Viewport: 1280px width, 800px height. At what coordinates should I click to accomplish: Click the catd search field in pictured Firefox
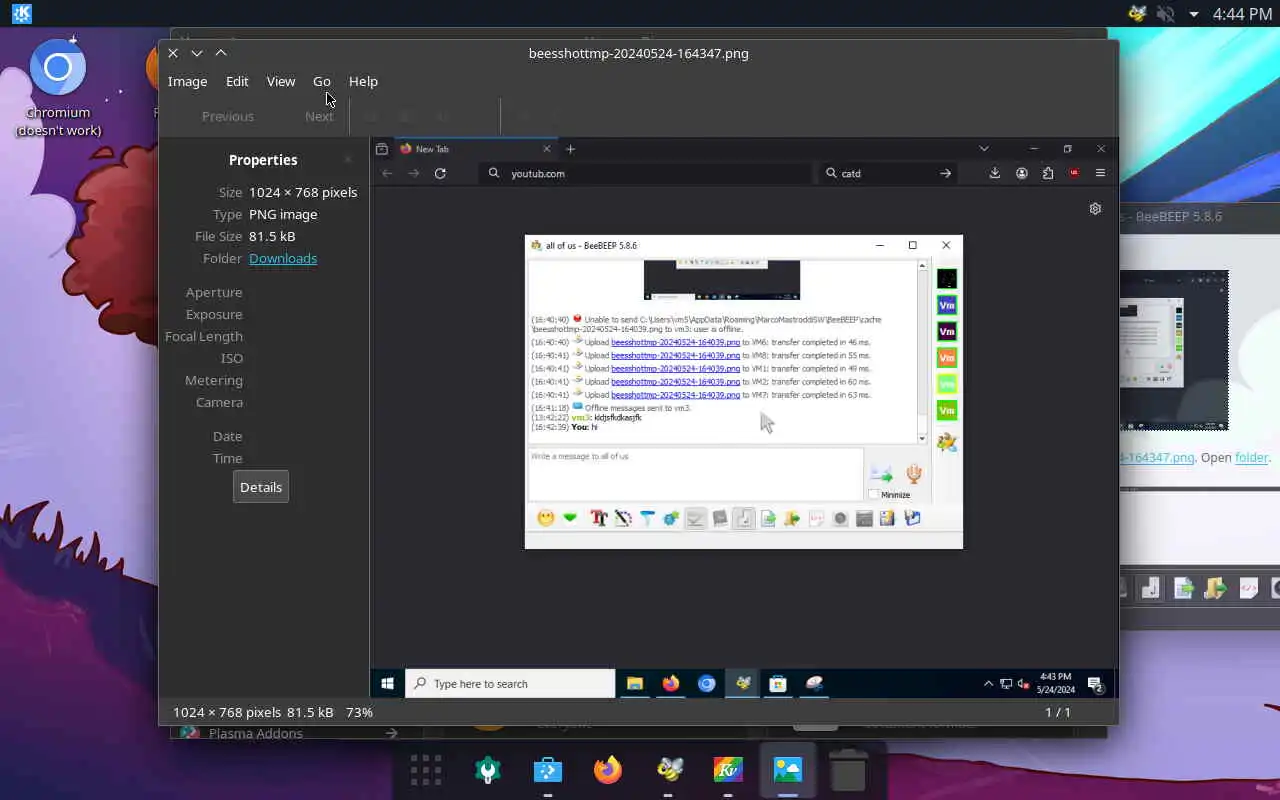[889, 173]
